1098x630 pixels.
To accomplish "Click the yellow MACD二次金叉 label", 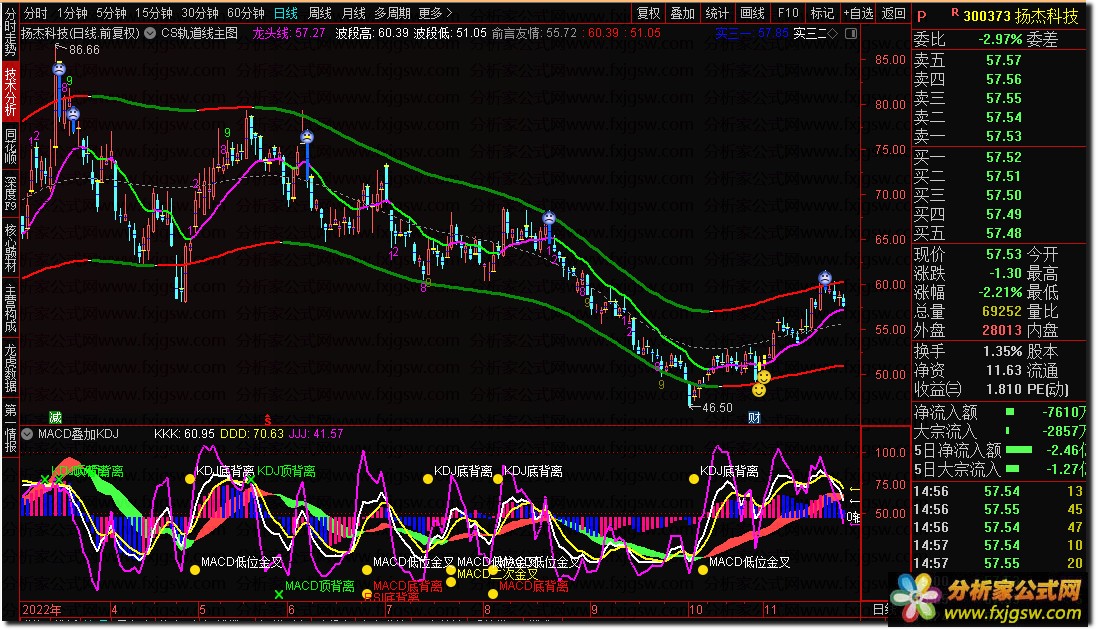I will (497, 574).
